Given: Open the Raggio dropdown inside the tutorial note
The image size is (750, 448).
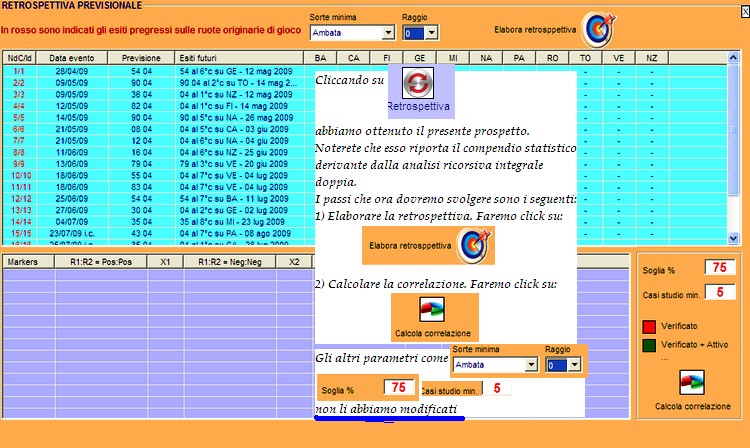Looking at the screenshot, I should click(574, 365).
